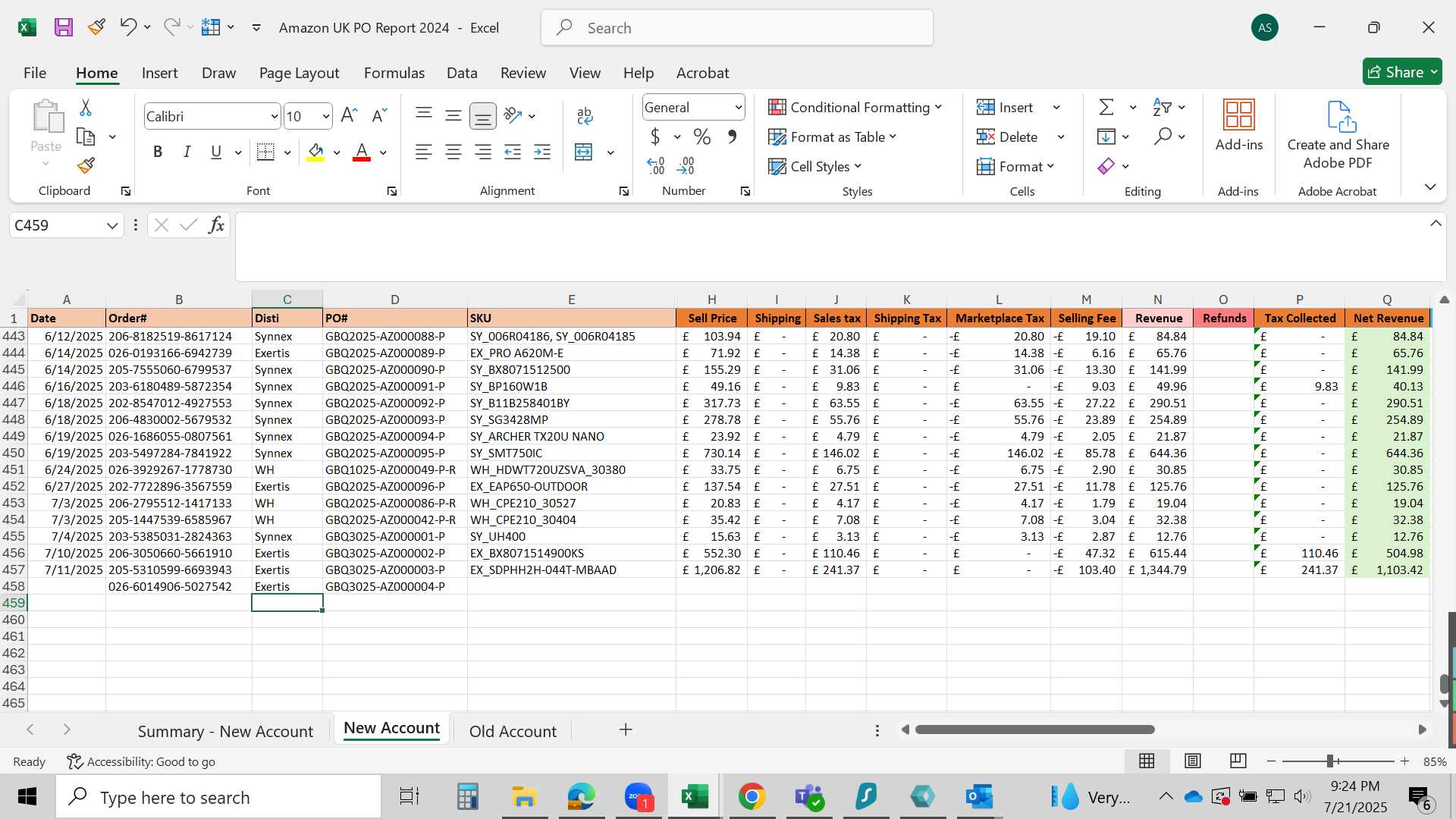1456x819 pixels.
Task: Toggle Underline formatting
Action: point(216,152)
